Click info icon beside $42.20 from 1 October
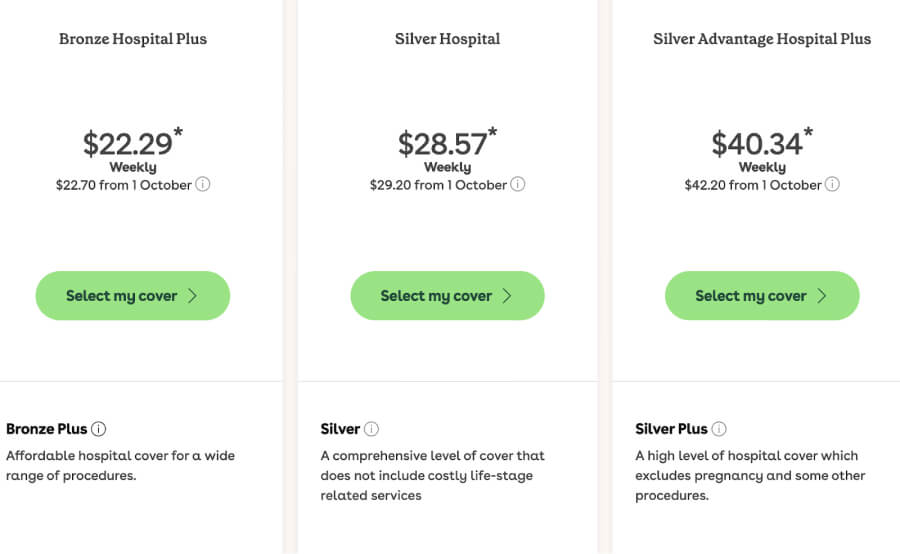This screenshot has height=554, width=900. click(832, 184)
